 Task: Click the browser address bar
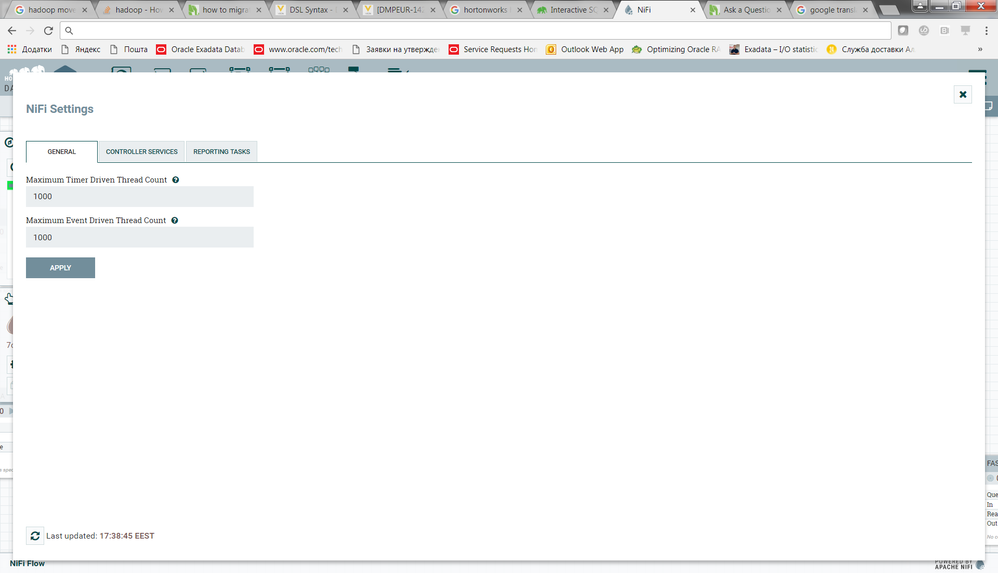pyautogui.click(x=475, y=31)
